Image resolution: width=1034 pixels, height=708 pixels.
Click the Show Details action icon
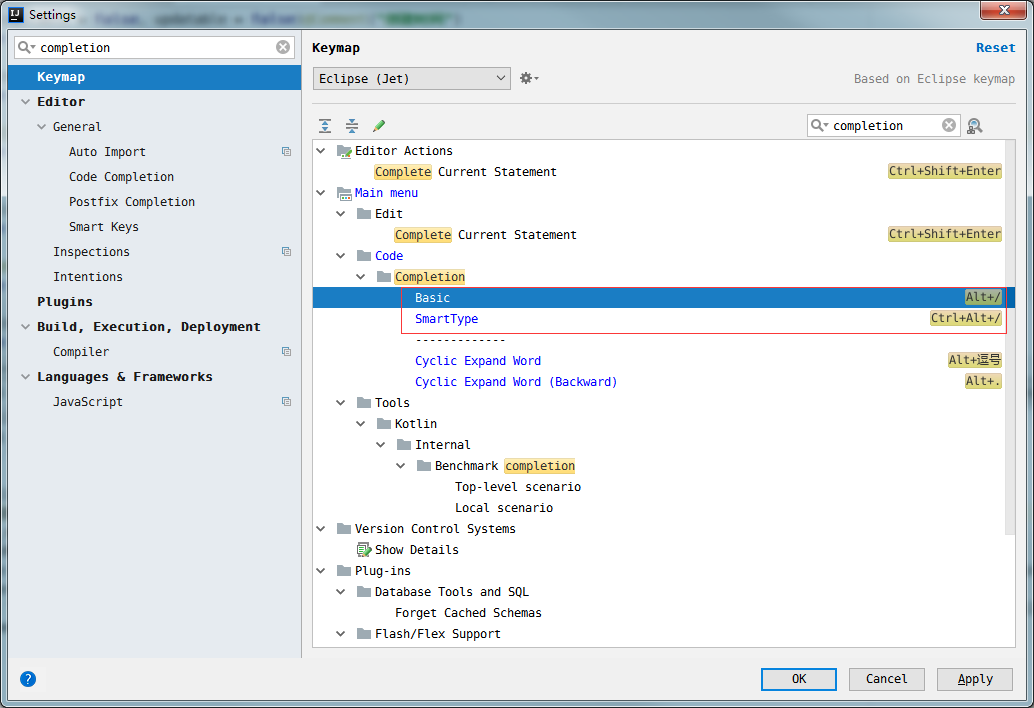[364, 550]
